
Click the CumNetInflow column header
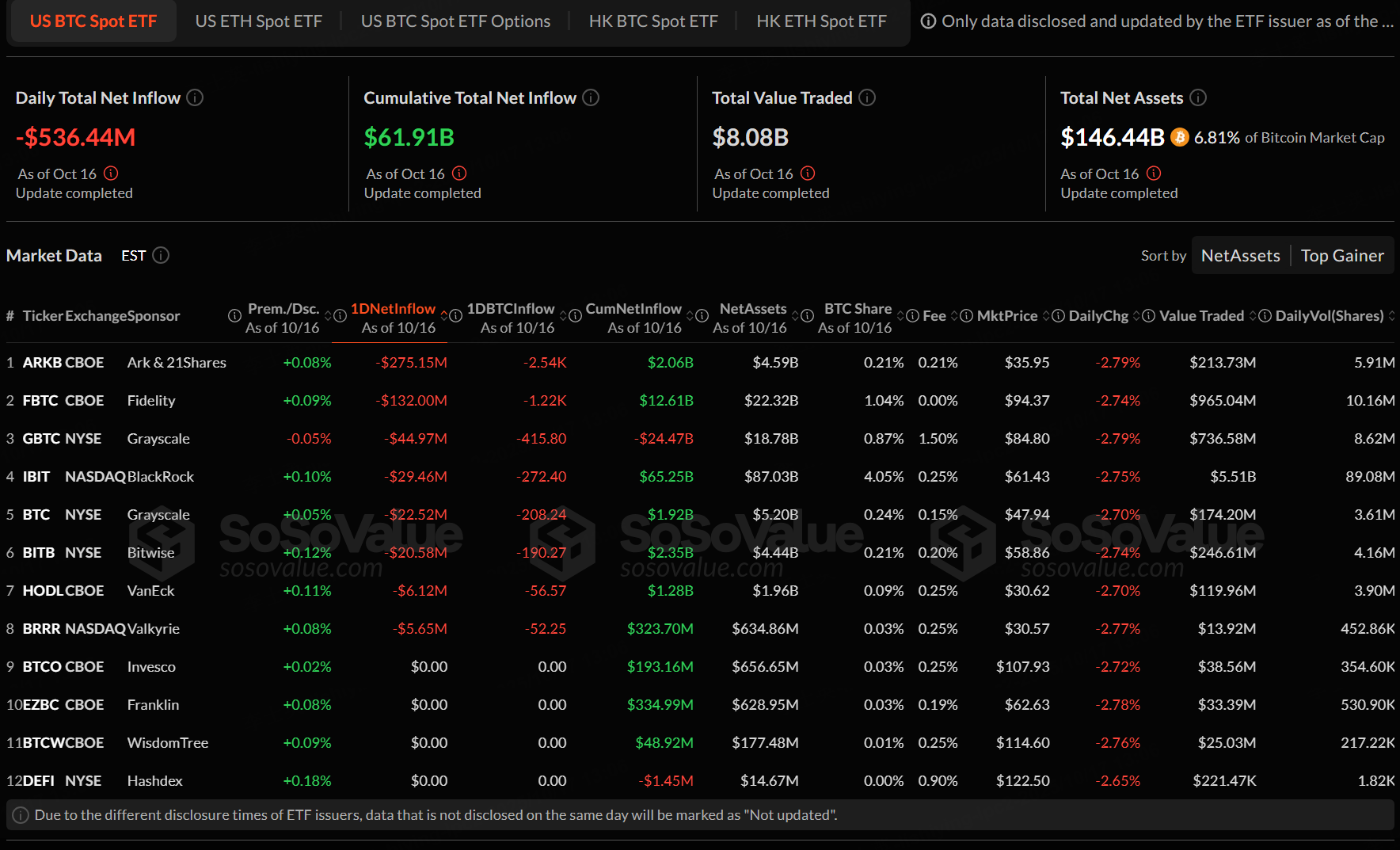[633, 309]
